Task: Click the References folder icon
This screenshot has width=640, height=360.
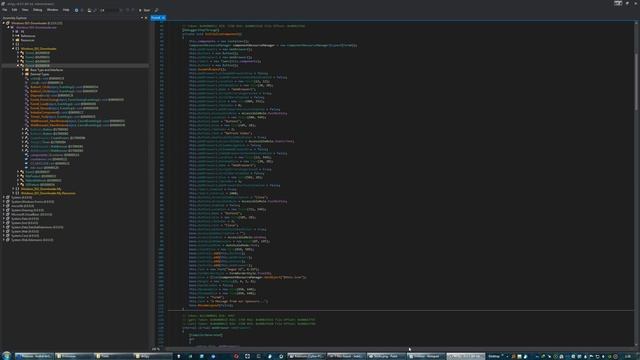Action: 17,36
